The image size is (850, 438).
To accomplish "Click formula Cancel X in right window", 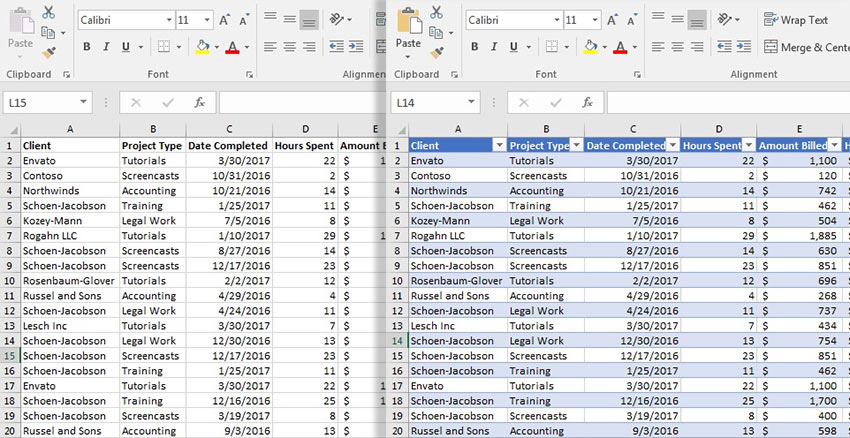I will point(524,102).
